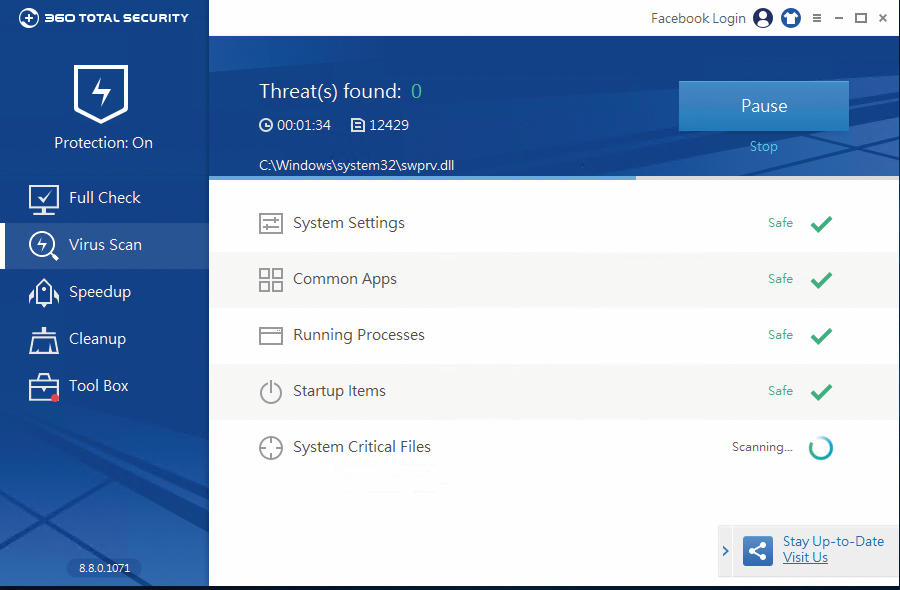The height and width of the screenshot is (590, 900).
Task: Click the scanned file path swprv.dll
Action: pyautogui.click(x=356, y=165)
